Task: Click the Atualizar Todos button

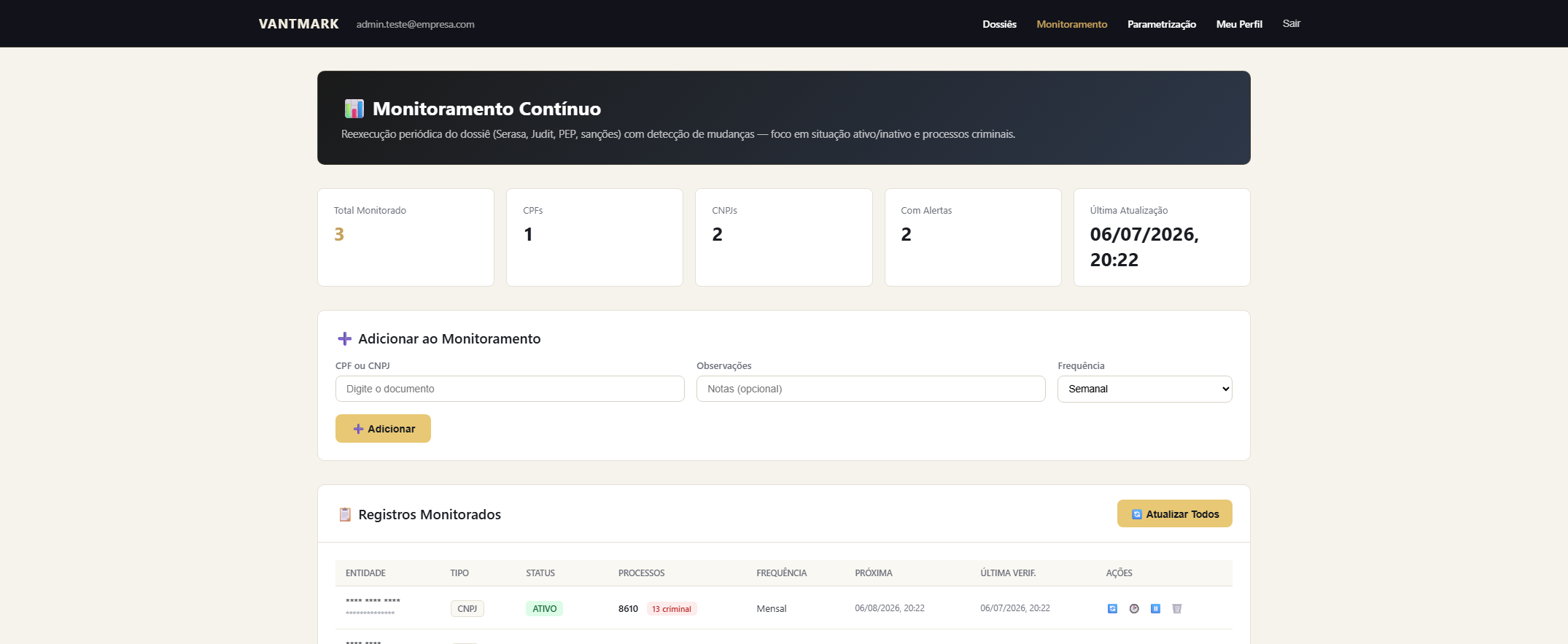Action: pos(1174,513)
